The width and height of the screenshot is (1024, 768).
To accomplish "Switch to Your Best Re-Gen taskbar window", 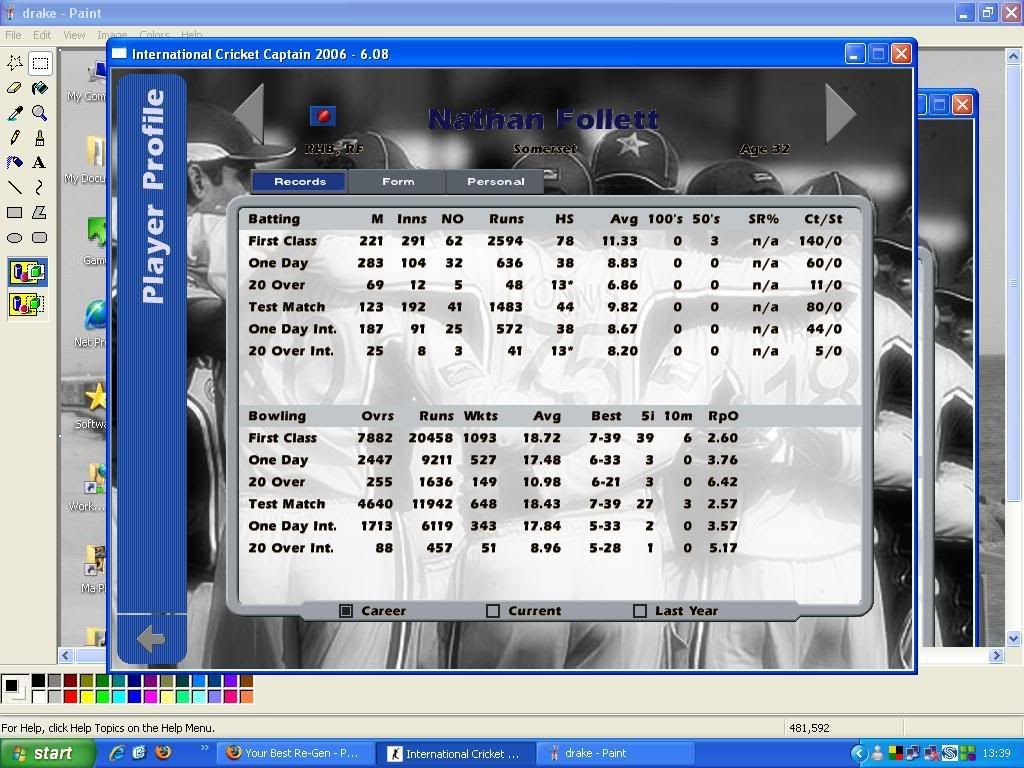I will pos(296,754).
